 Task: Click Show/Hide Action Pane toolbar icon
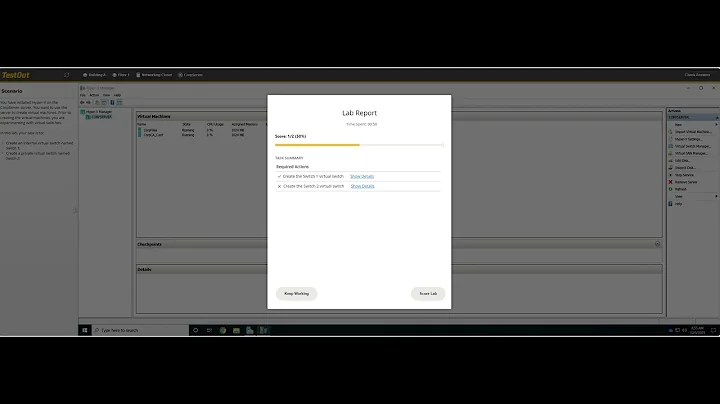[119, 102]
